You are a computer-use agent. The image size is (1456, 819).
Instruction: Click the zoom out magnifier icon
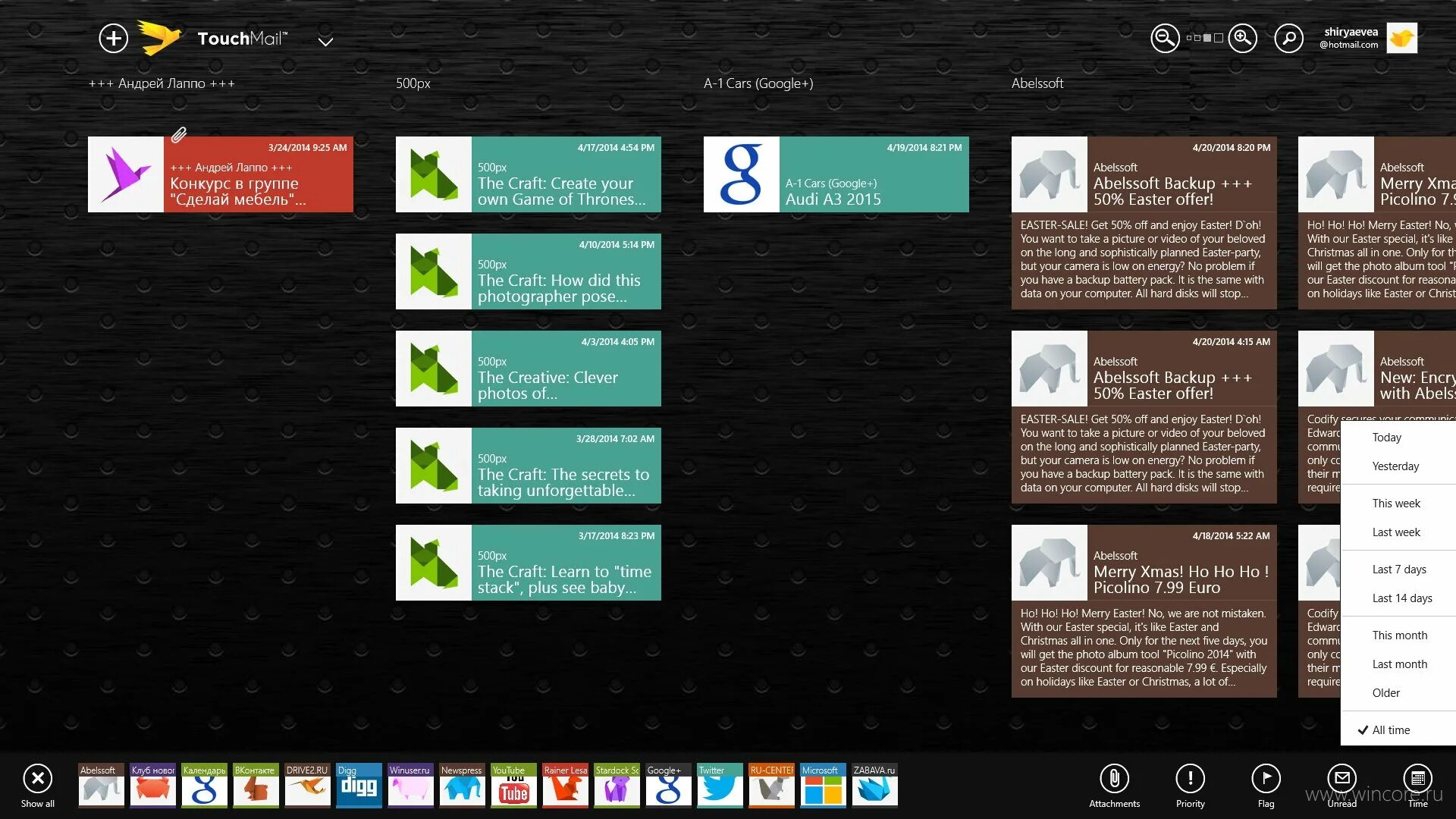click(x=1165, y=38)
